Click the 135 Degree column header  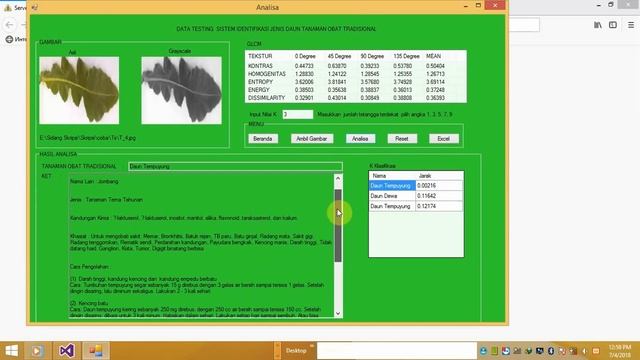[407, 56]
